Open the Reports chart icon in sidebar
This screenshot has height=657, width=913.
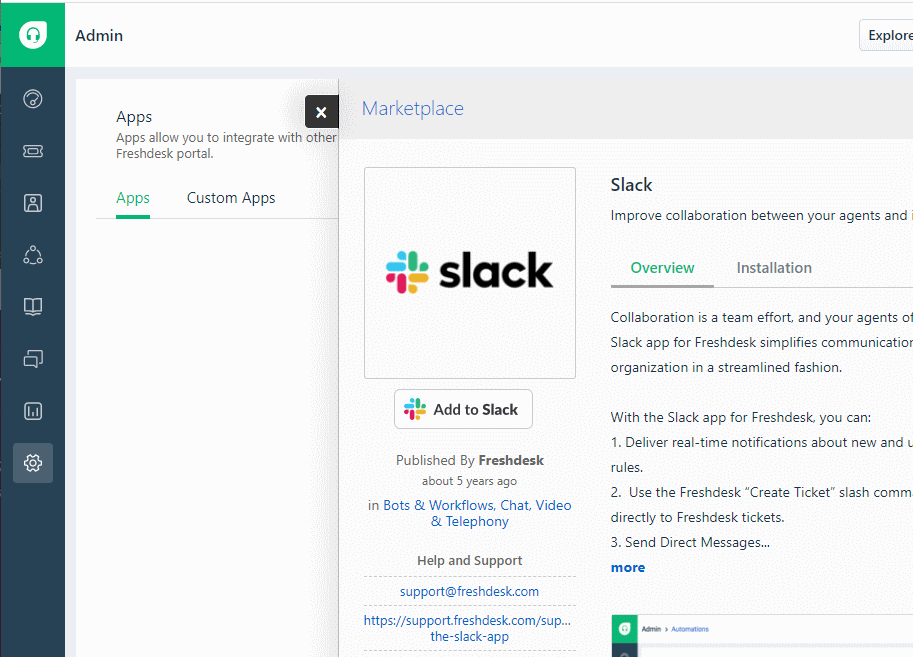click(33, 411)
